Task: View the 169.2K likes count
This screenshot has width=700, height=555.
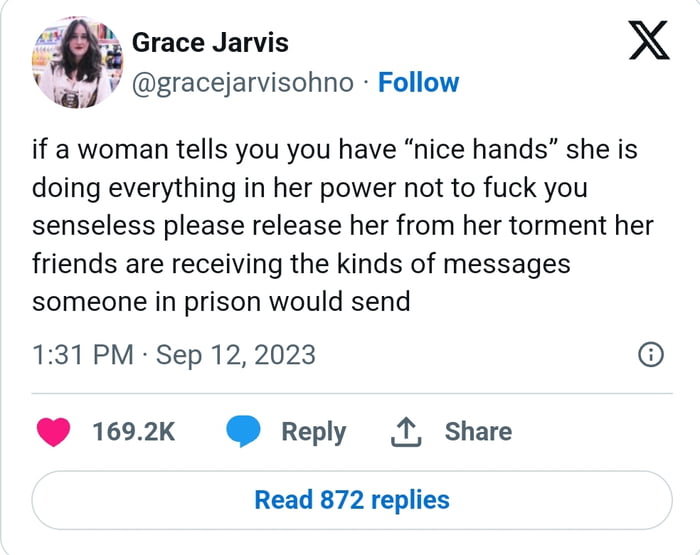Action: pos(133,432)
